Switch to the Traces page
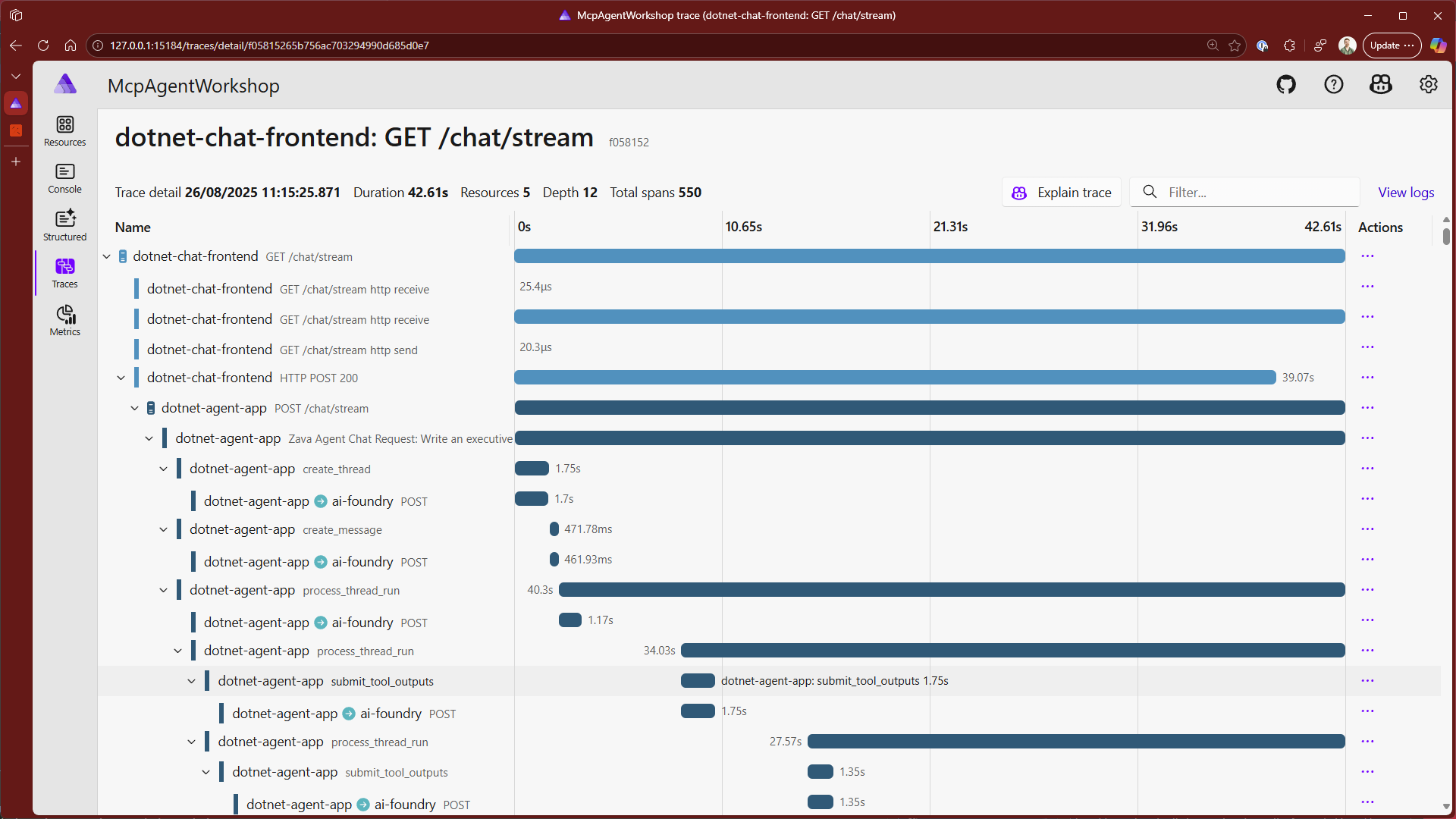The height and width of the screenshot is (819, 1456). click(65, 273)
